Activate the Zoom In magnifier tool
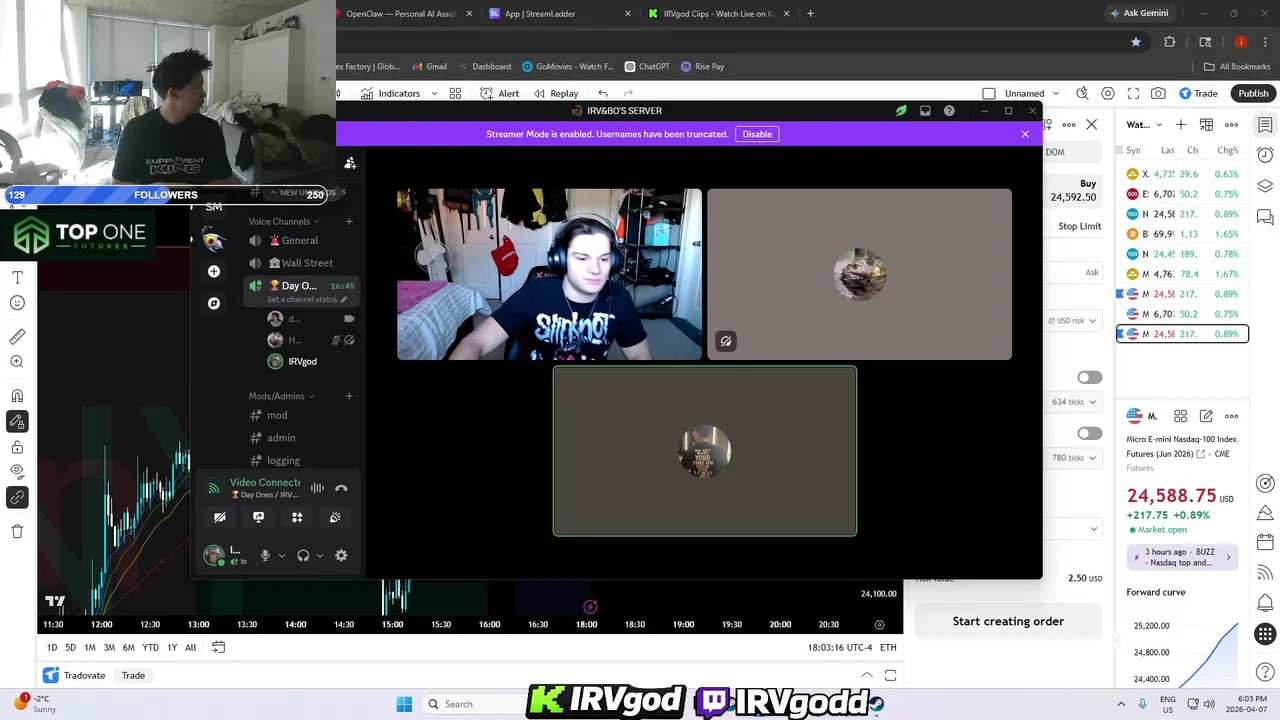The height and width of the screenshot is (720, 1280). pos(17,362)
